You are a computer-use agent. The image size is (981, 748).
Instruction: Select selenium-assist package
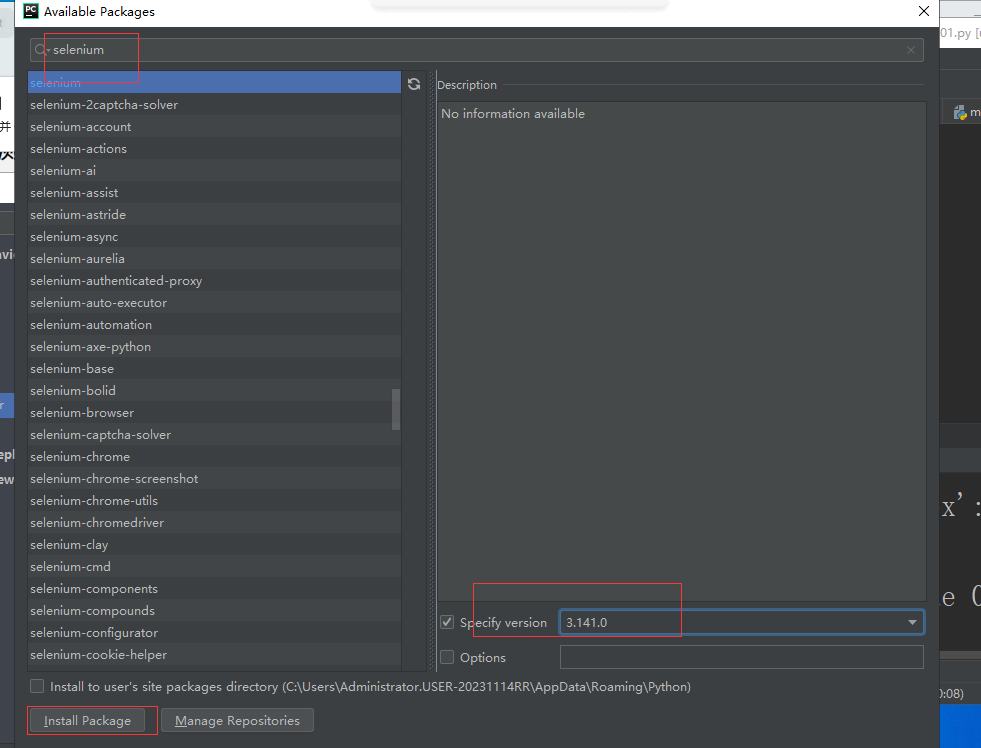(x=214, y=193)
